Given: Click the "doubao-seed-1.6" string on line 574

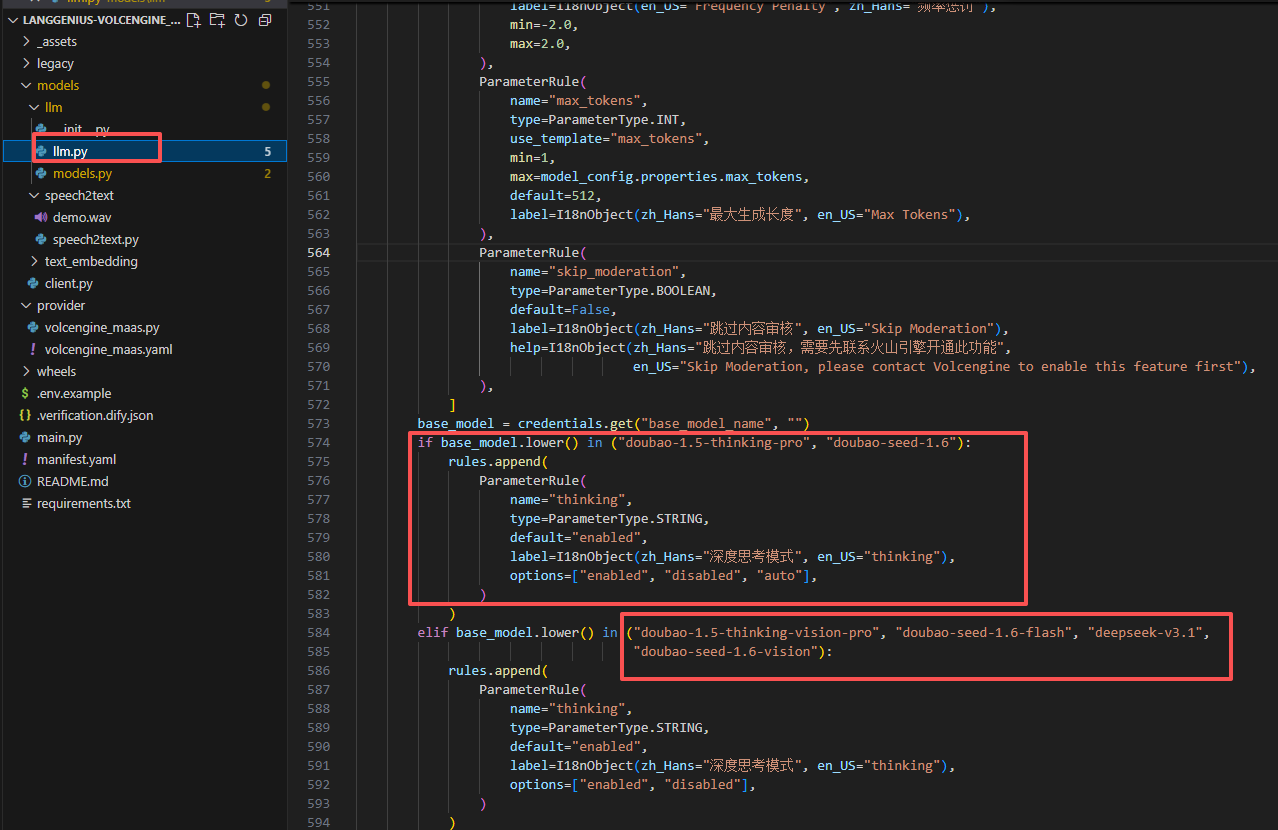Looking at the screenshot, I should (894, 442).
